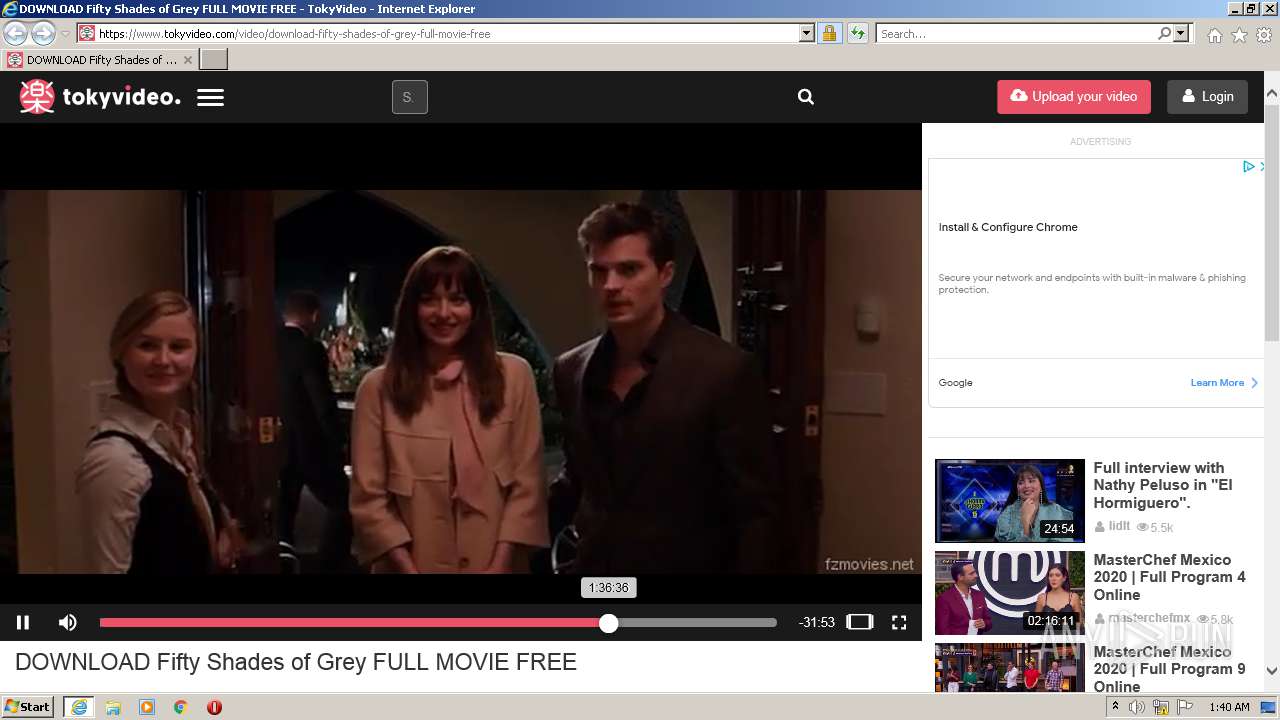This screenshot has width=1280, height=720.
Task: Seek to the unplayed portion of the timeline
Action: 697,623
